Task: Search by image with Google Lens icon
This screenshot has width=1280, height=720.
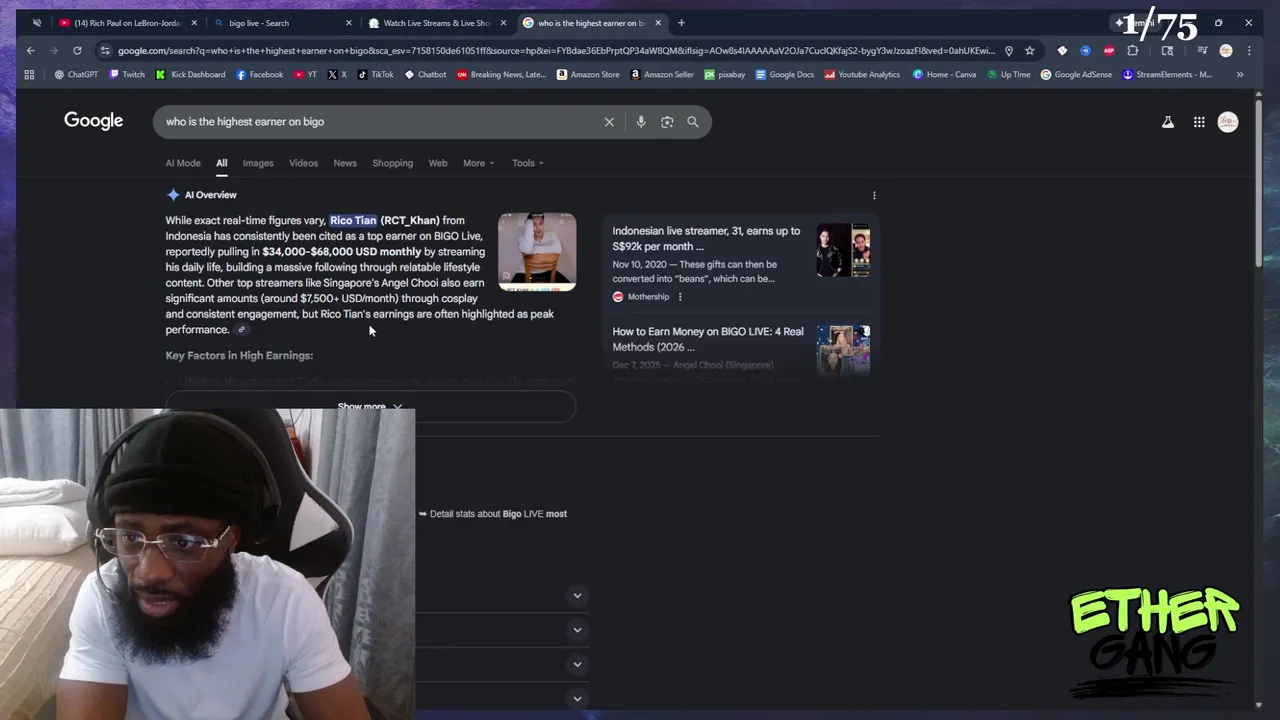Action: pos(667,122)
